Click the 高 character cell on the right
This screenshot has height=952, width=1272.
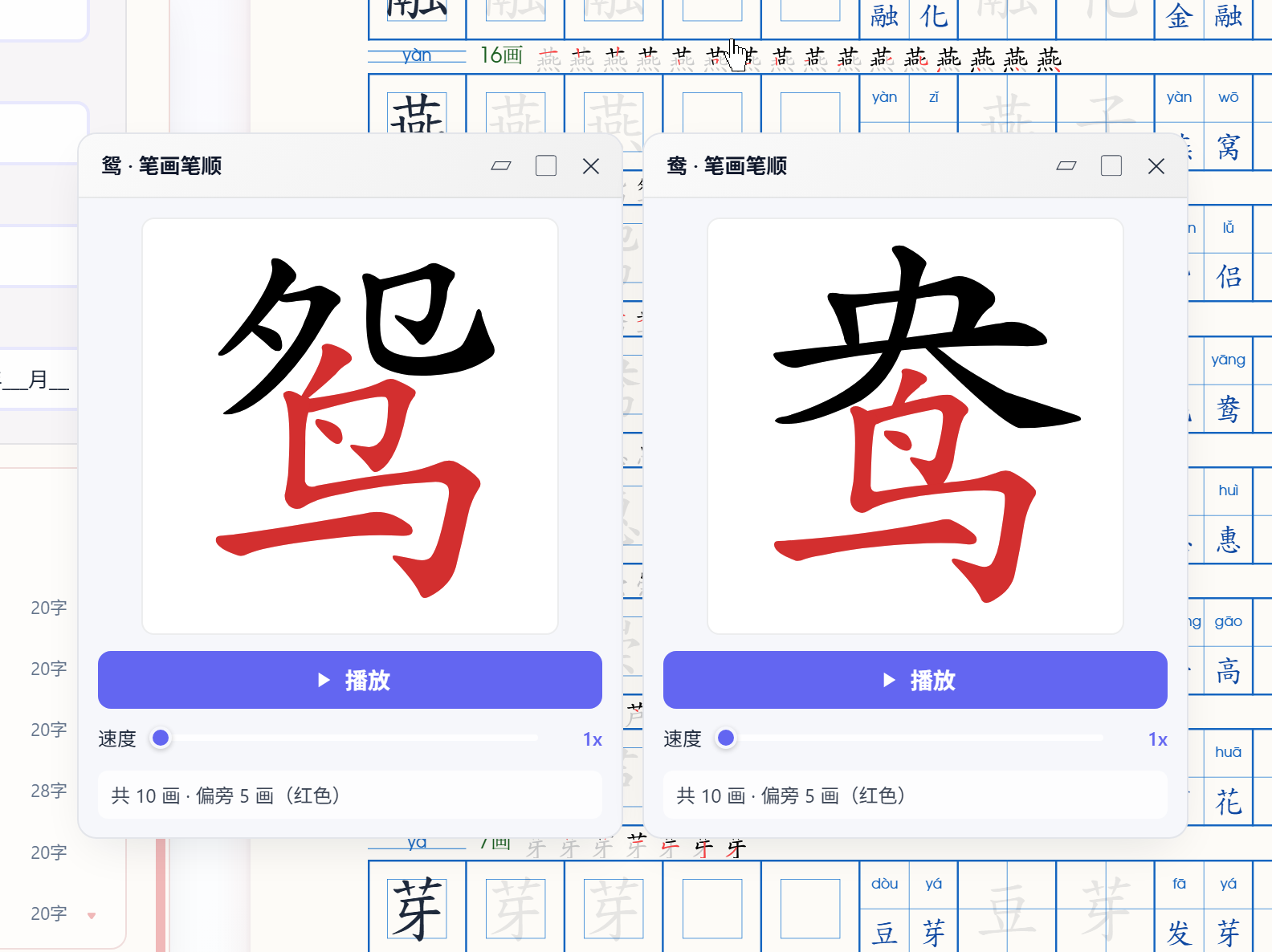click(x=1229, y=670)
